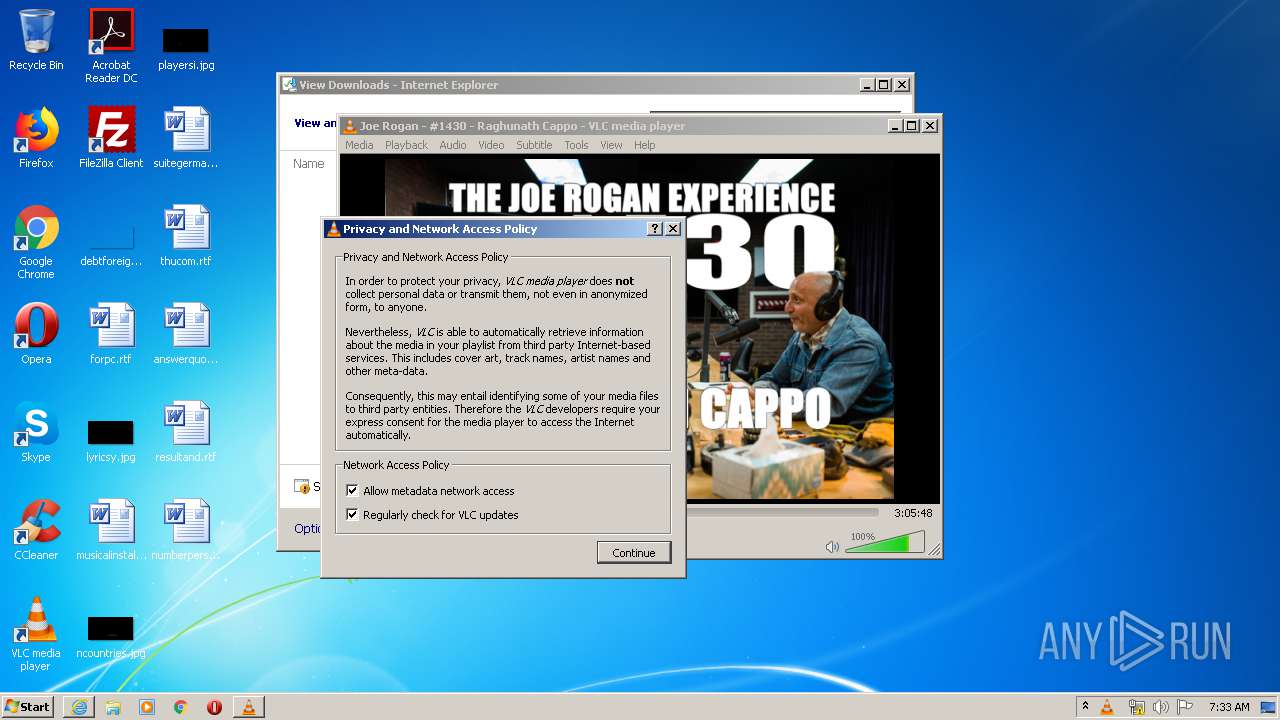This screenshot has width=1280, height=720.
Task: Select answerquo document icon
Action: point(186,334)
